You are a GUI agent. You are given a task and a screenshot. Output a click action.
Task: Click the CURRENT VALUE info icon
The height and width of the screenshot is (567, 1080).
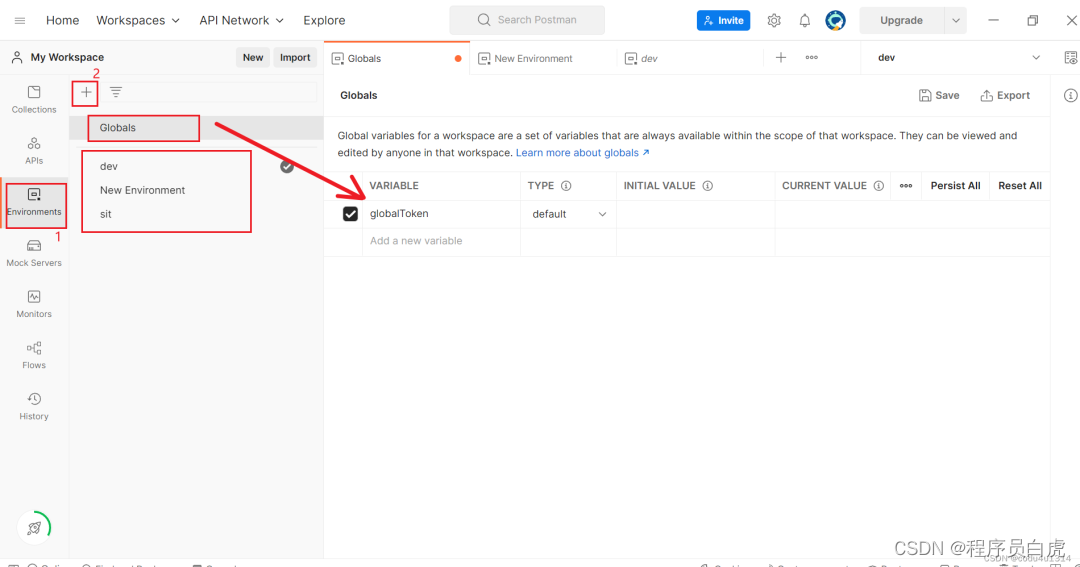pyautogui.click(x=879, y=186)
